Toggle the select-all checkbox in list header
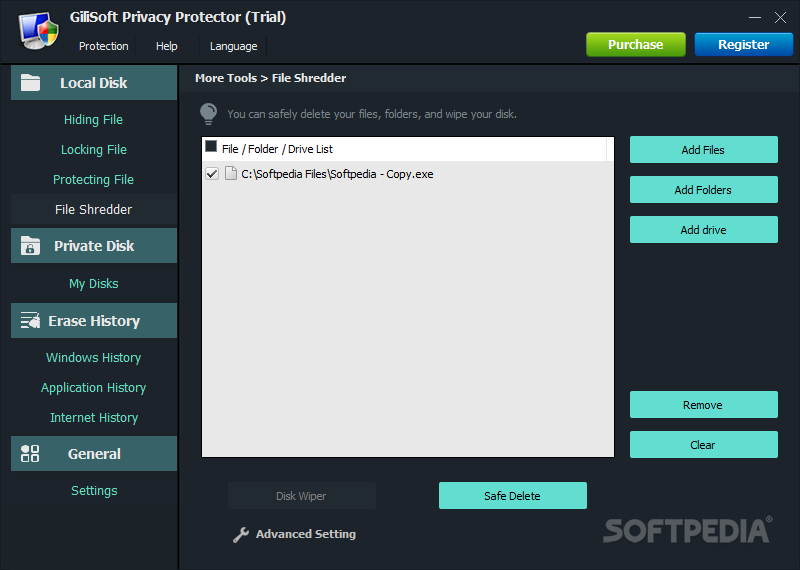 pos(211,147)
